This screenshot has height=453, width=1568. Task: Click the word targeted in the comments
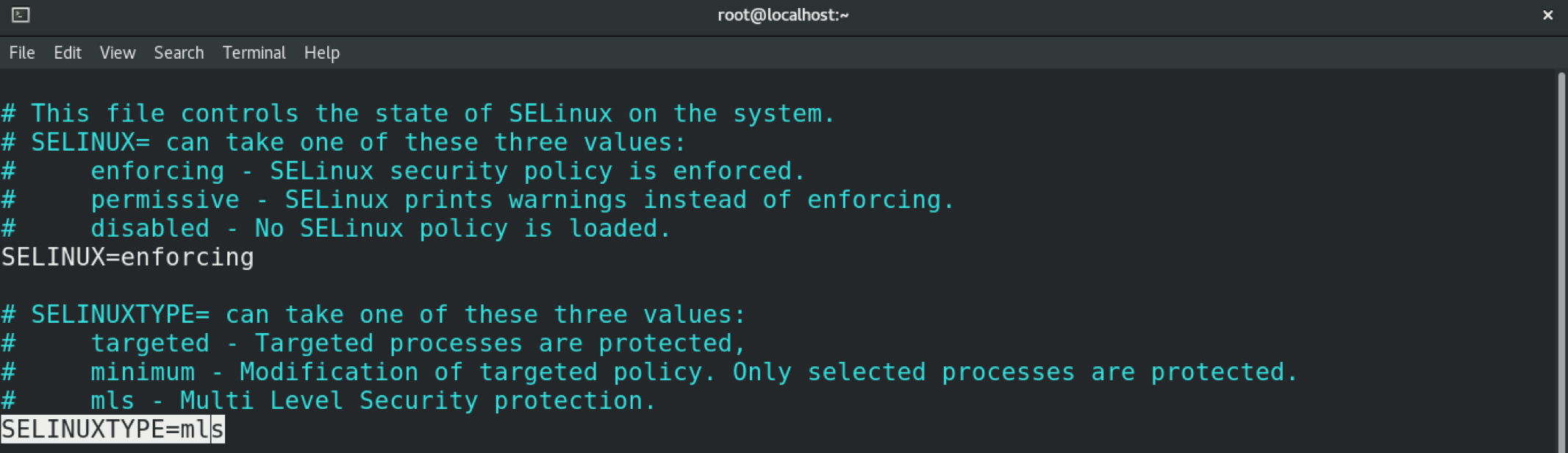[x=150, y=343]
